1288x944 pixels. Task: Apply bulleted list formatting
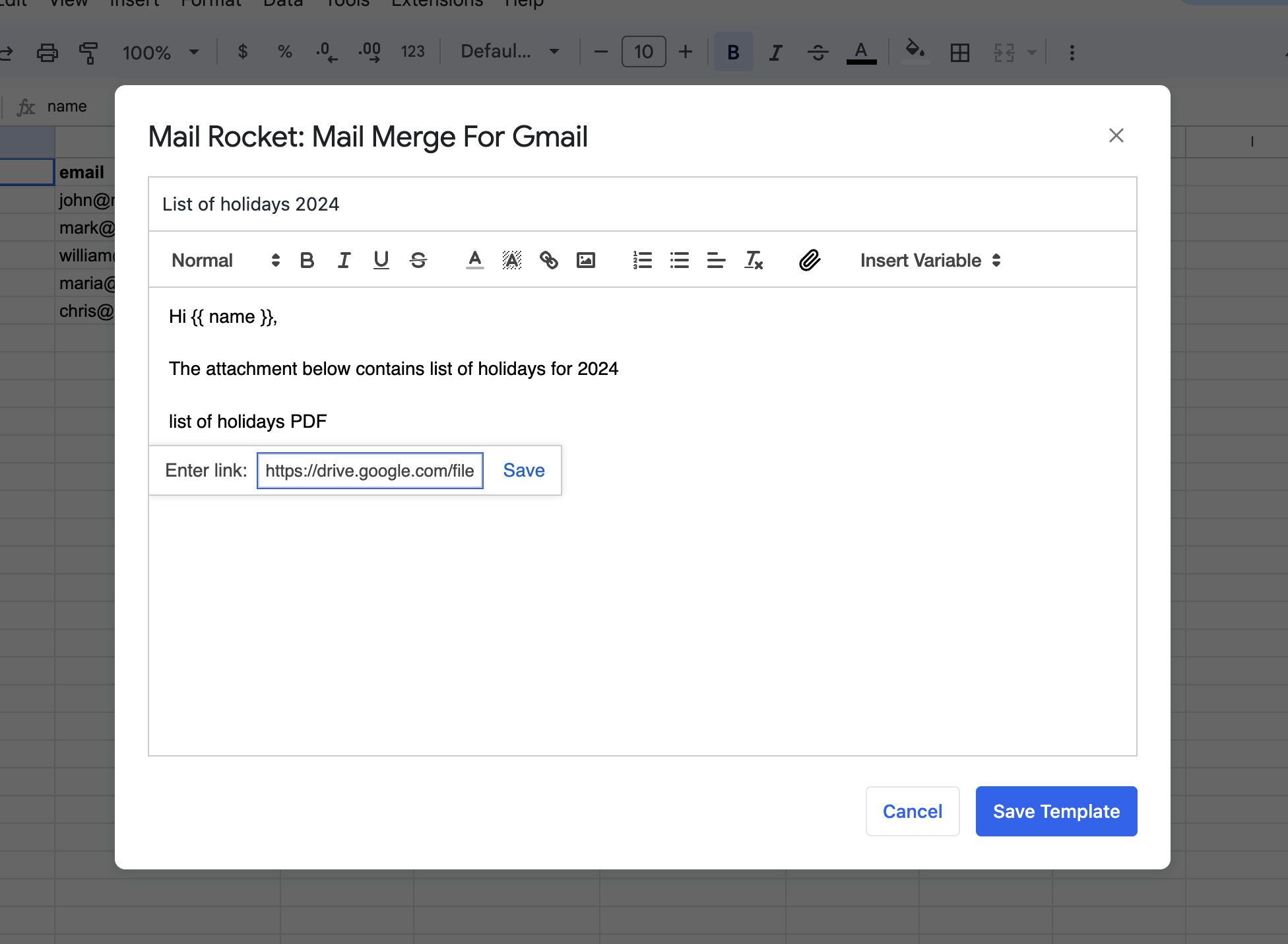click(x=679, y=260)
